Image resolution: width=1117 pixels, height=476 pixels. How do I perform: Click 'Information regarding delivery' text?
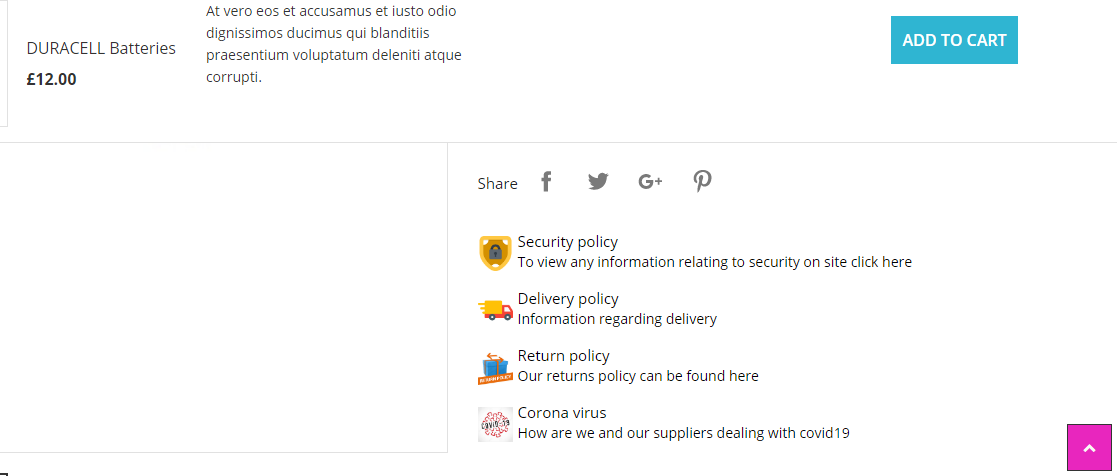pyautogui.click(x=617, y=320)
